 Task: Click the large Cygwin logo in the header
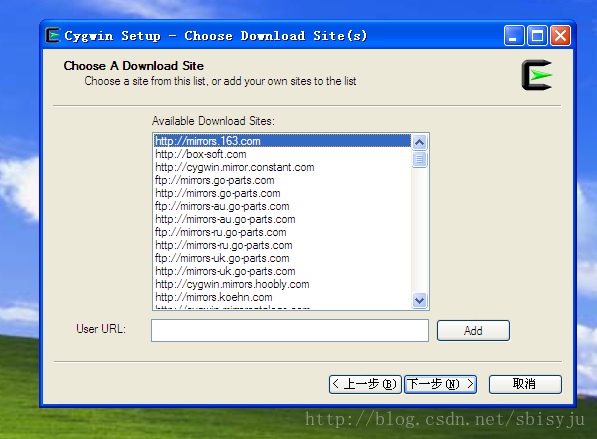point(536,75)
